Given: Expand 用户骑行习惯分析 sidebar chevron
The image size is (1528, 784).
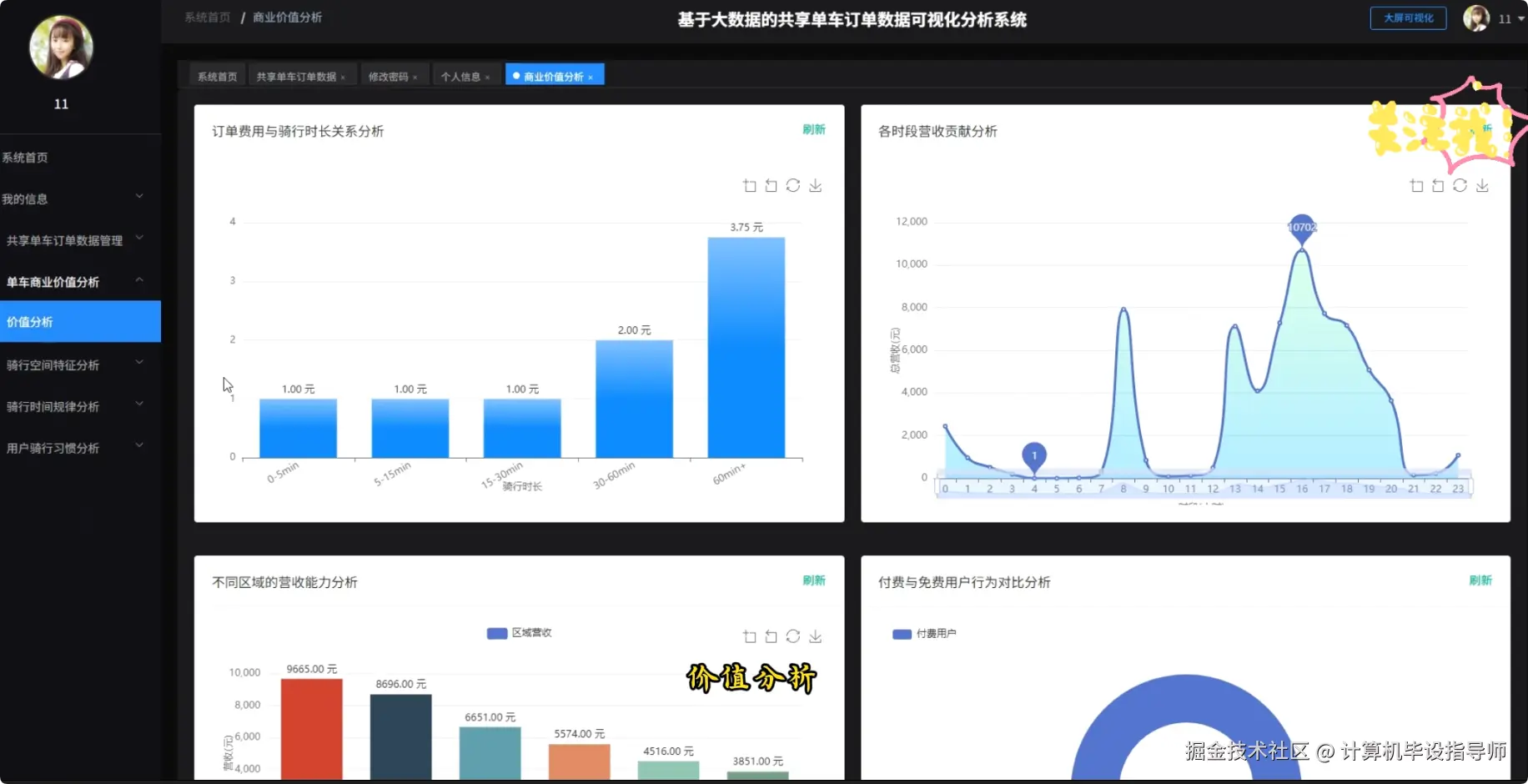Looking at the screenshot, I should tap(139, 446).
